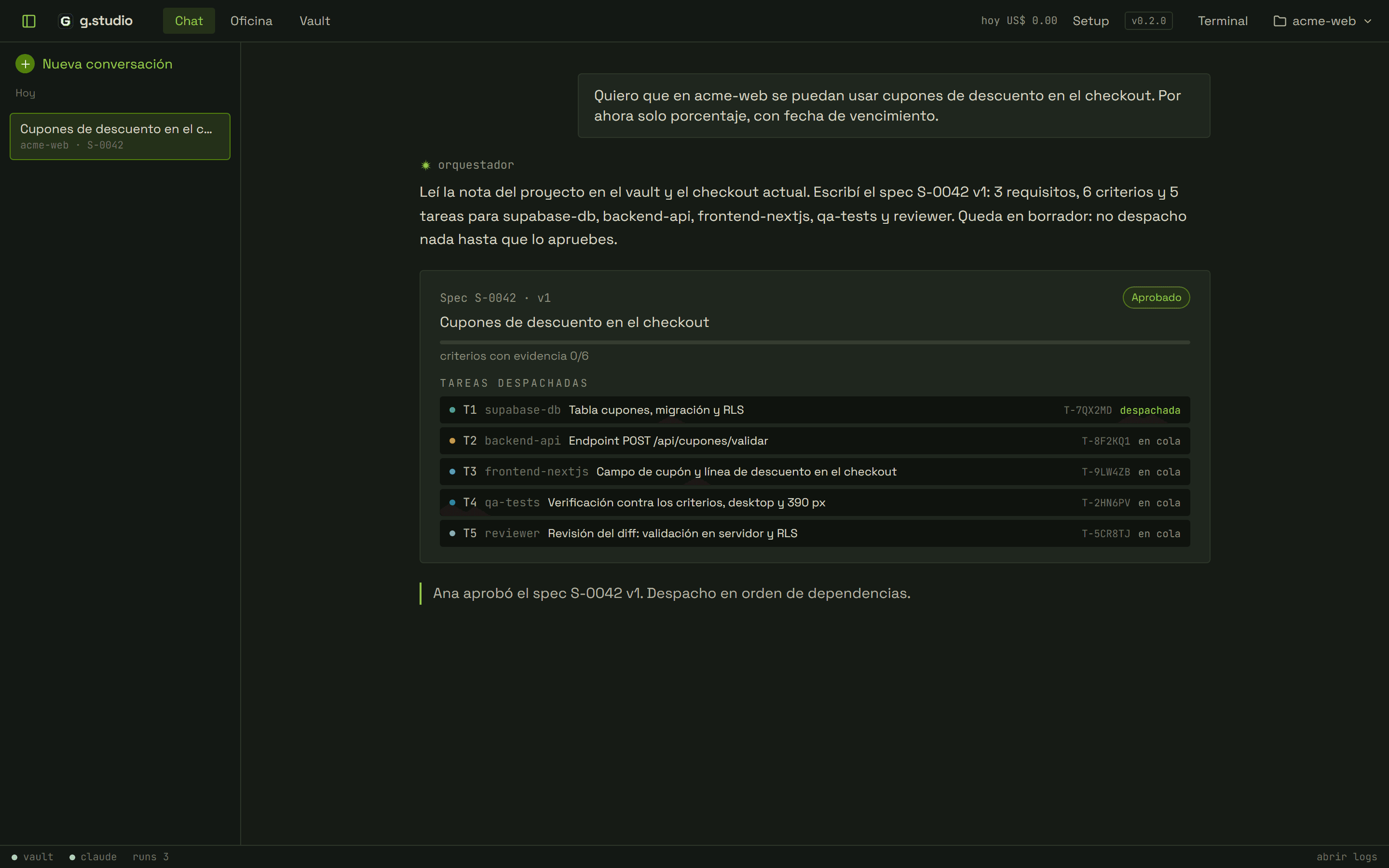Screen dimensions: 1389x868
Task: Click the vault status dot in status bar
Action: 14,857
